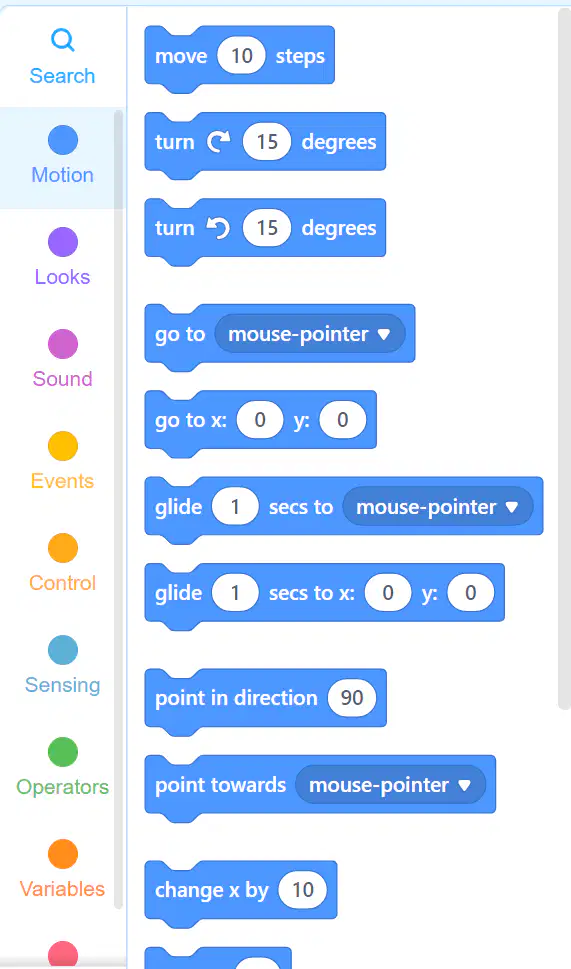Click the dark-orange Variables category circle

(x=62, y=854)
